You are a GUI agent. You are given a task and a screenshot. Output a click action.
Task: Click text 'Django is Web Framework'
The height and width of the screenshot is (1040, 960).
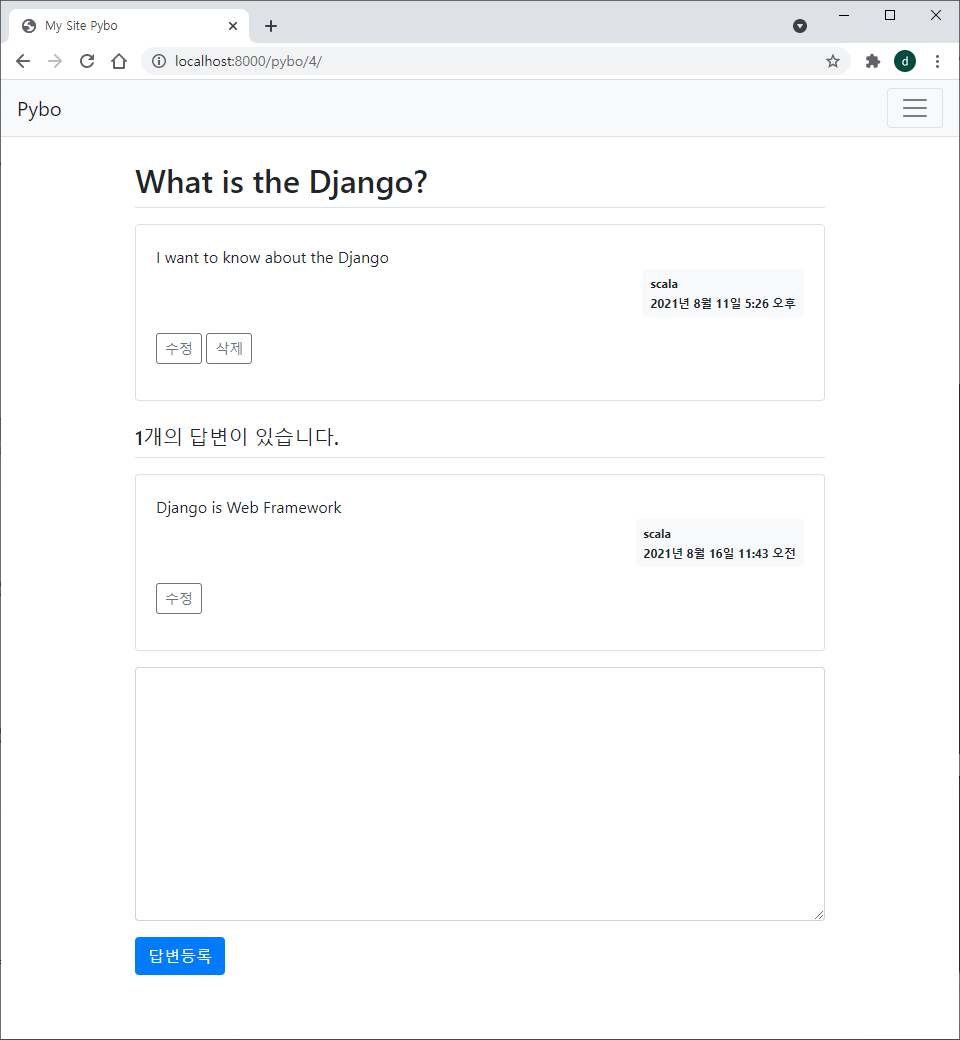(249, 508)
